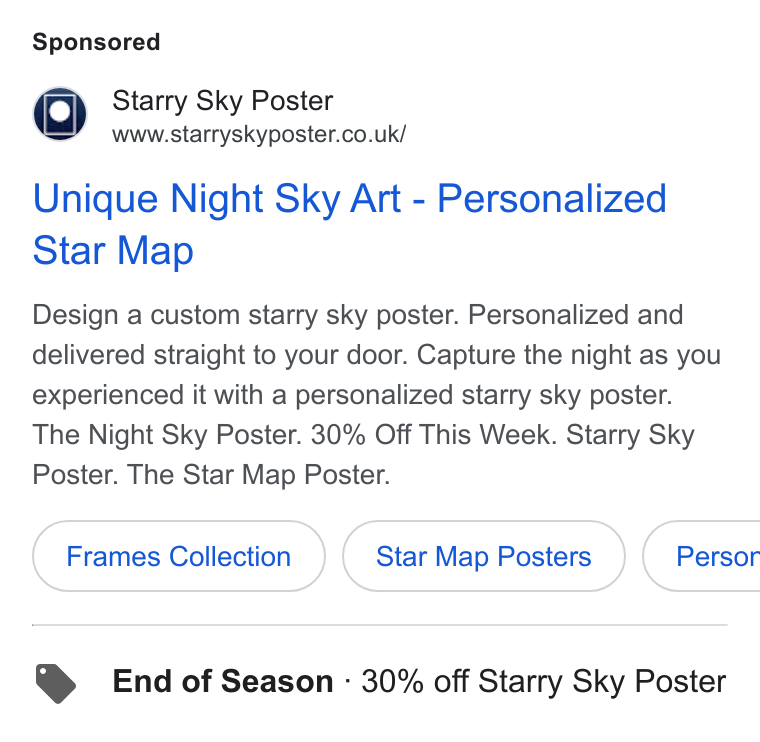Click the 30% off Starry Sky Poster offer
Image resolution: width=760 pixels, height=742 pixels.
[x=544, y=681]
